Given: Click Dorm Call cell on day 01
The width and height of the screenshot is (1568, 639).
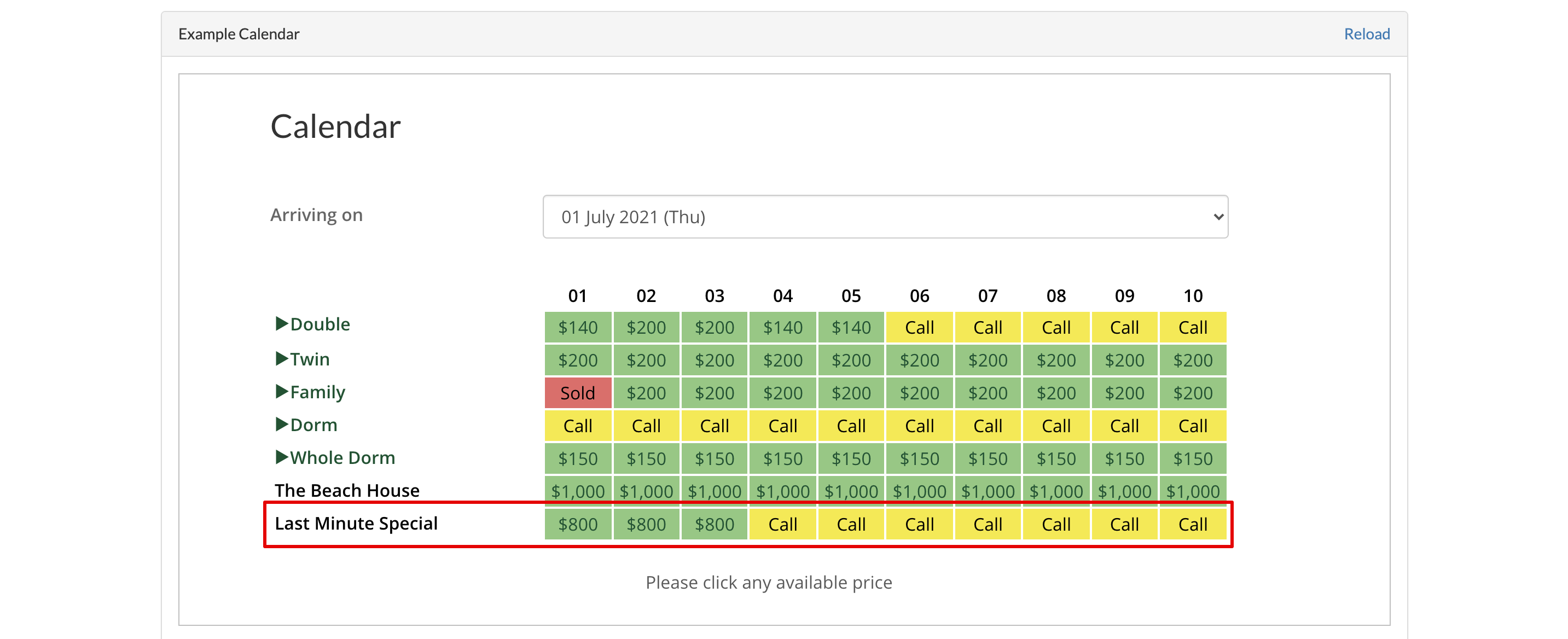Looking at the screenshot, I should (x=578, y=426).
